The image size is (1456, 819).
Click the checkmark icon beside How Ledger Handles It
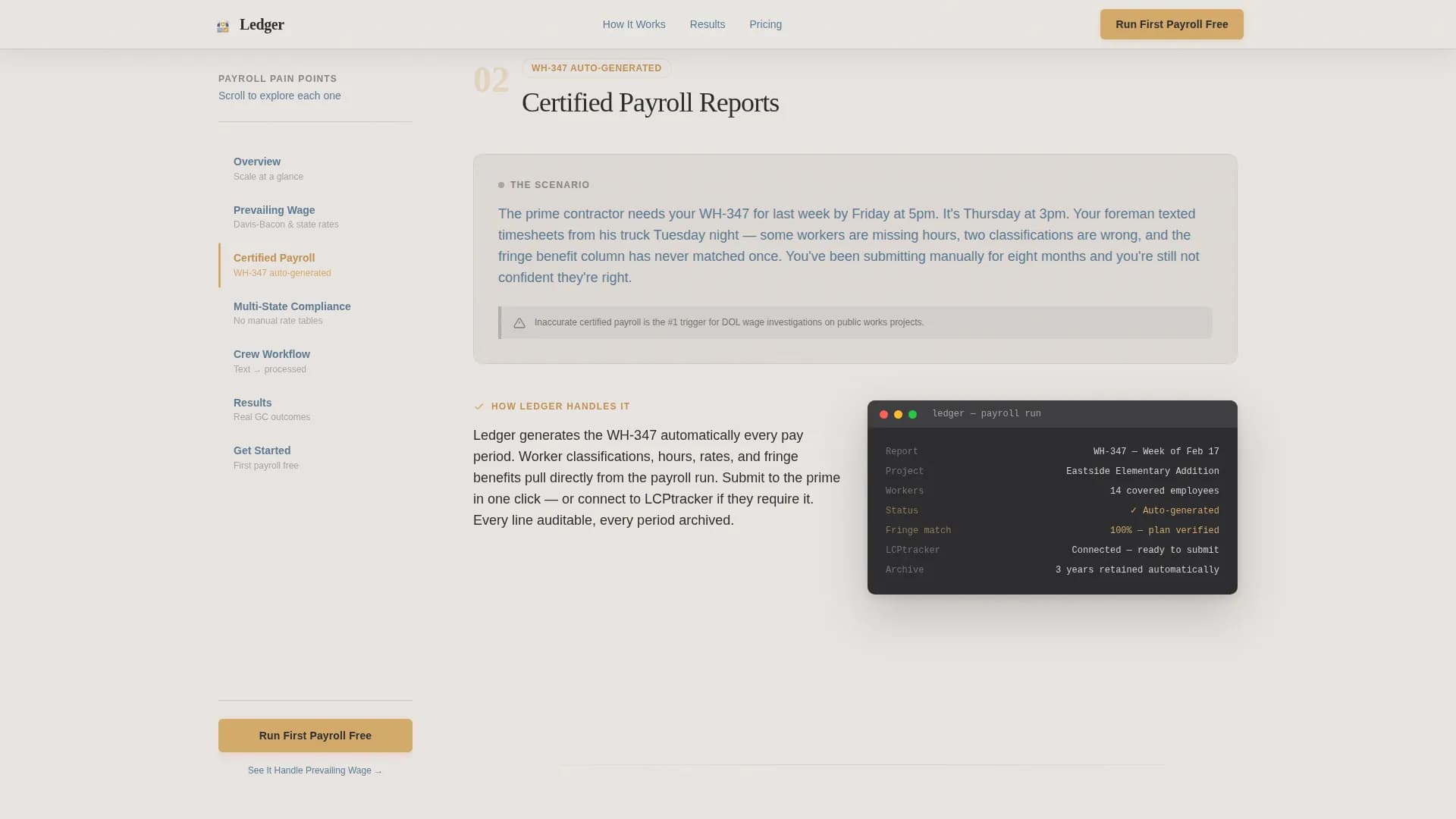pyautogui.click(x=479, y=407)
